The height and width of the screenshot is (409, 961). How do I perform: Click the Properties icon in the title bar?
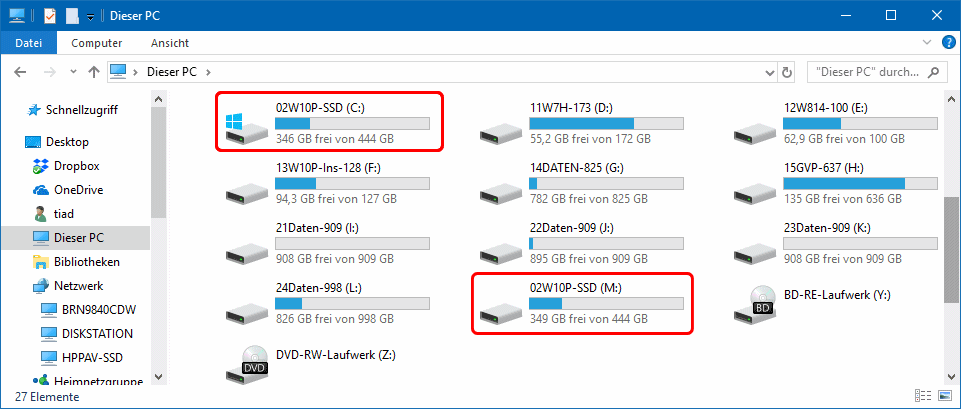tap(51, 15)
